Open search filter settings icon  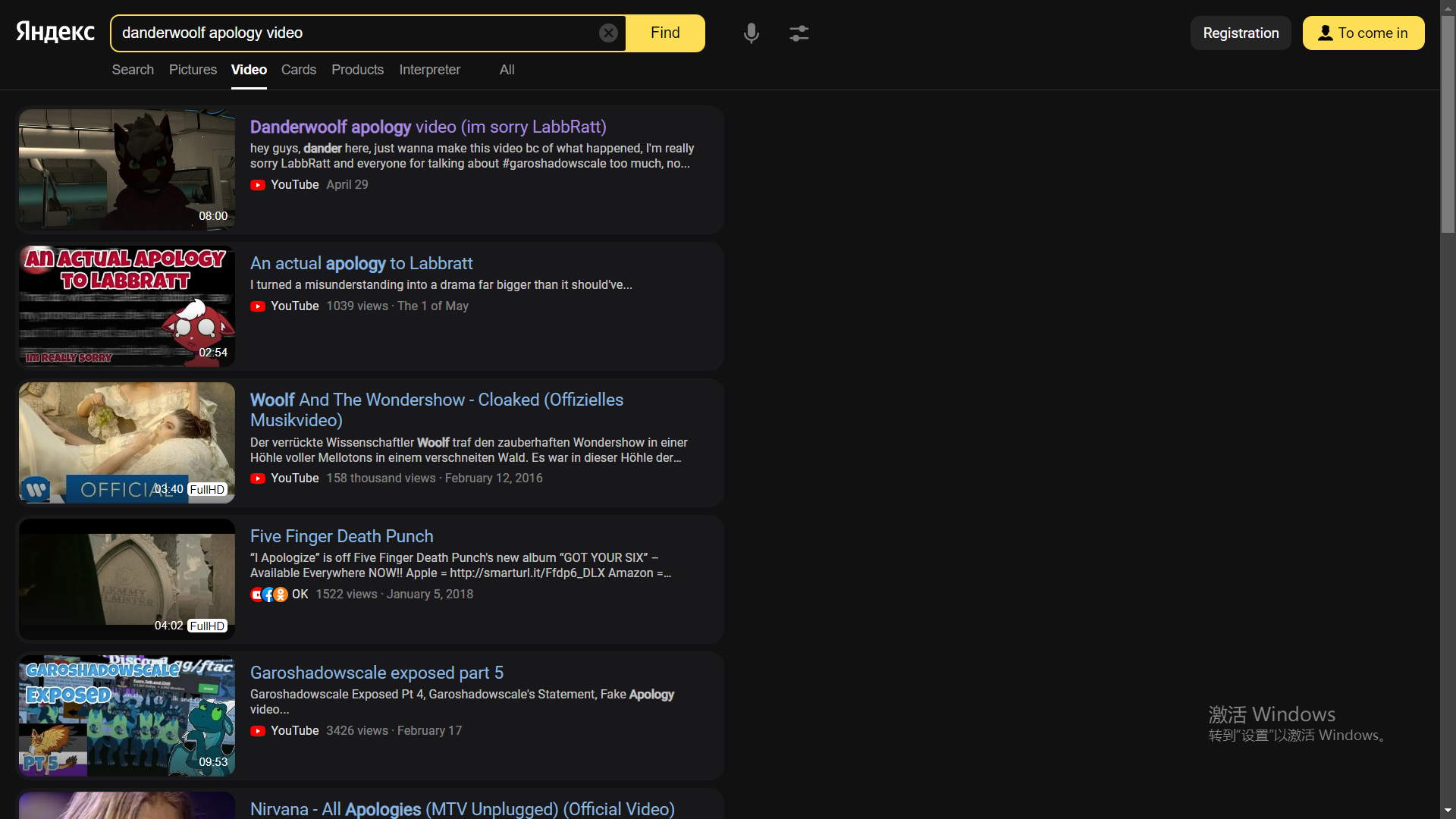point(799,33)
